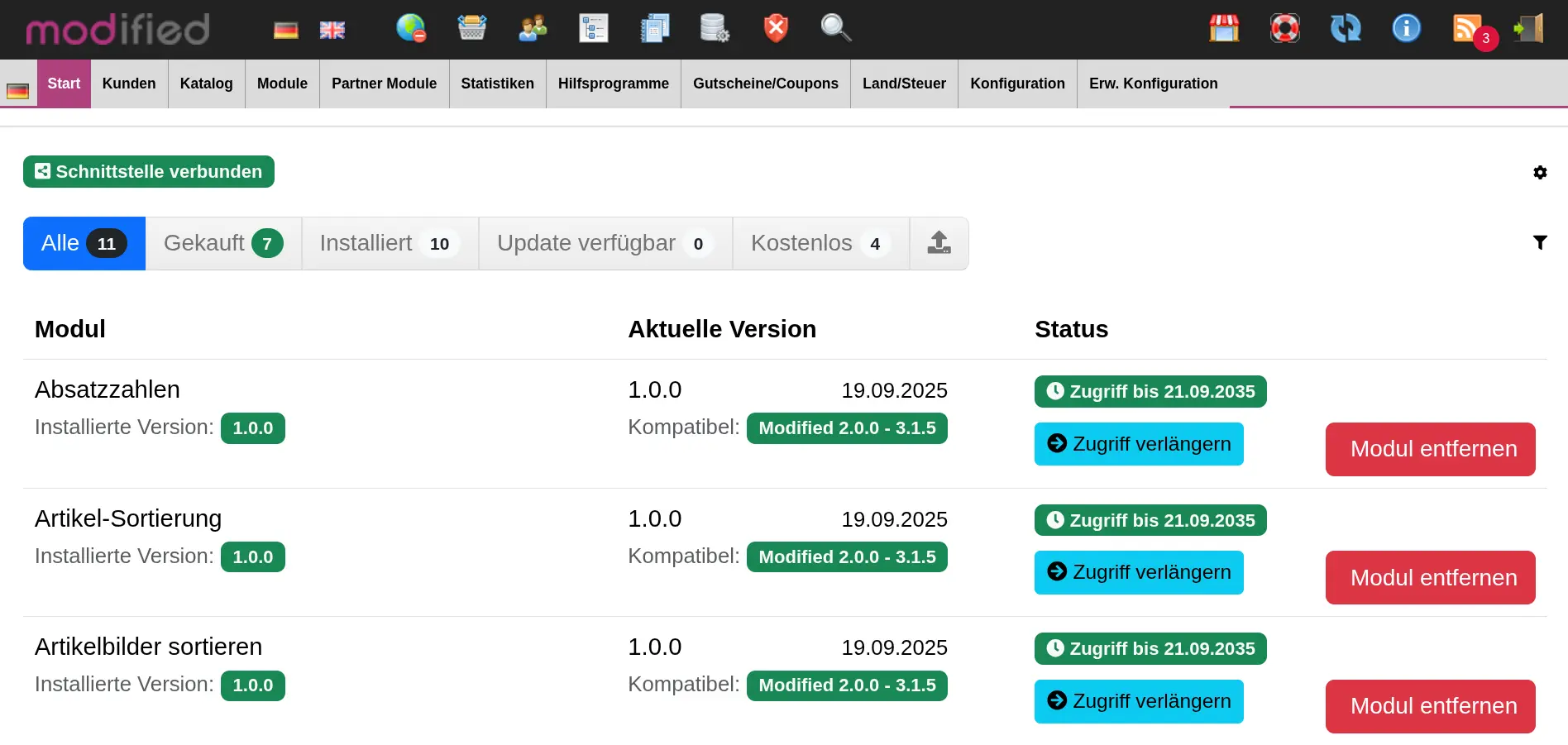Viewport: 1568px width, 745px height.
Task: Open the Hilfsprogramme menu
Action: 613,84
